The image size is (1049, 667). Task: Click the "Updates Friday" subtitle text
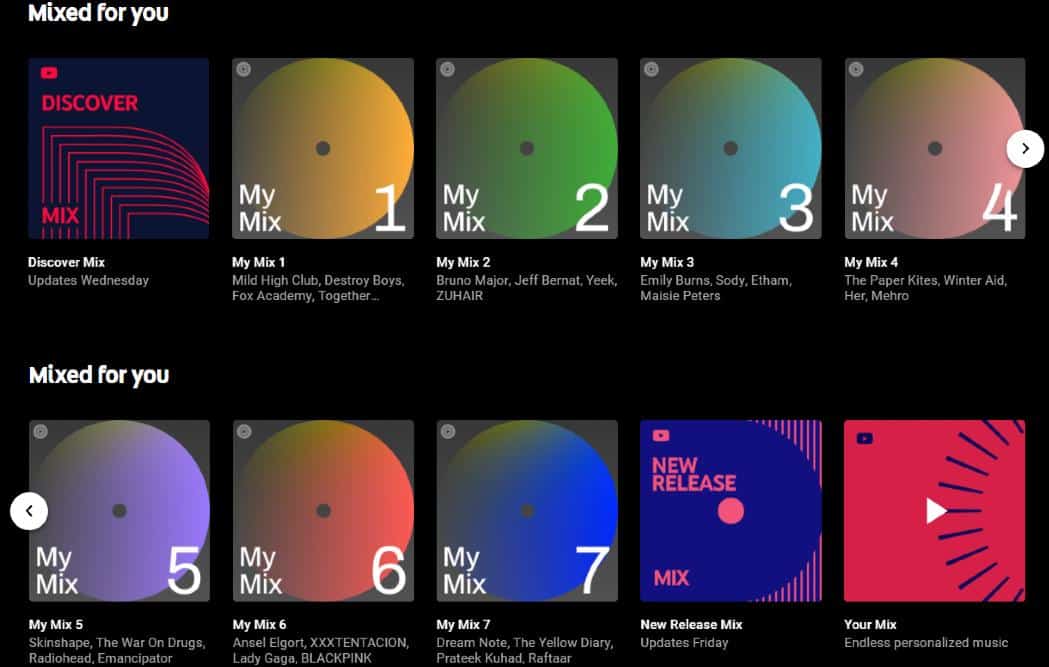pos(684,643)
